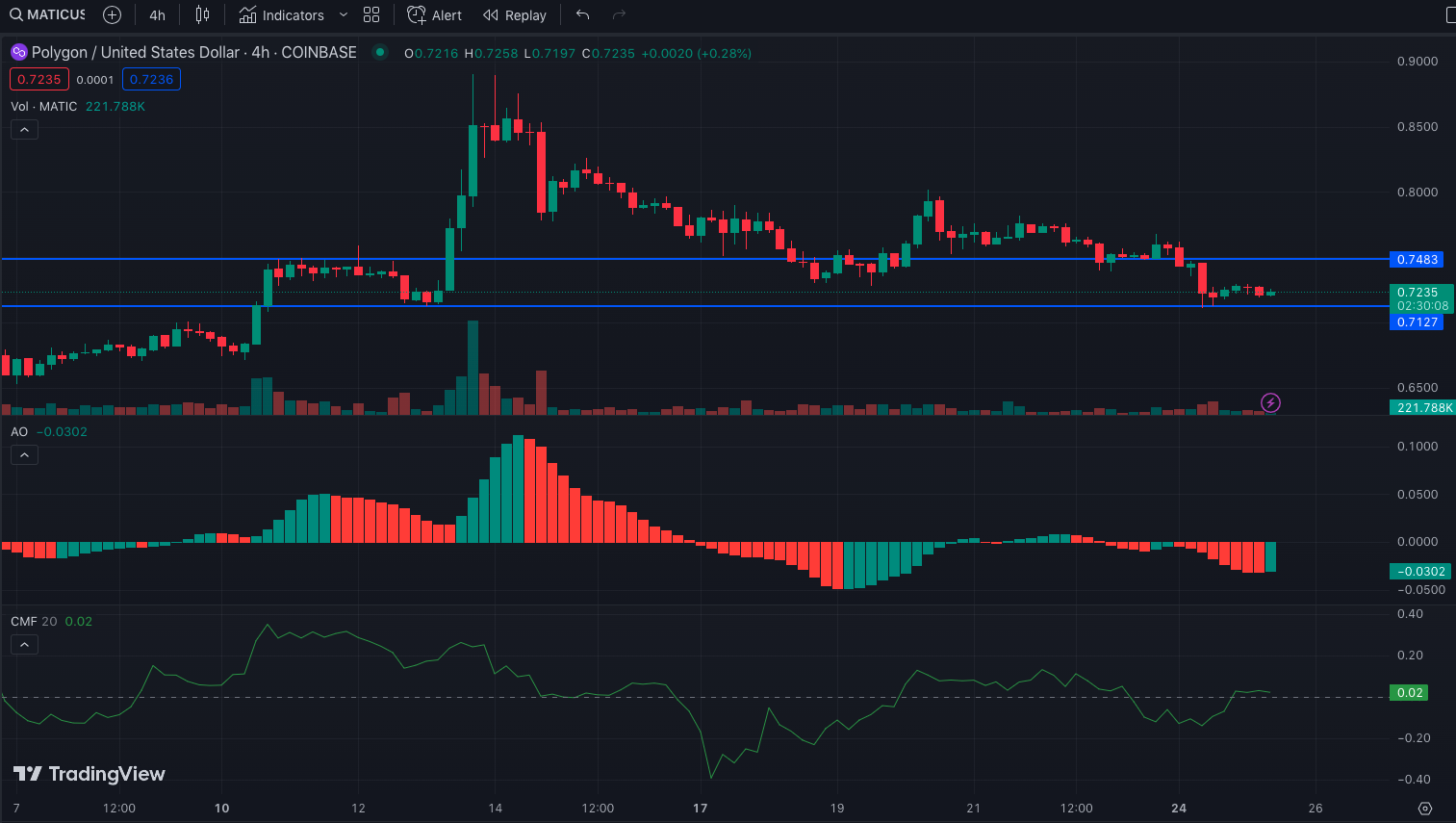Open the candlestick chart style selector
This screenshot has height=823, width=1456.
[x=202, y=14]
